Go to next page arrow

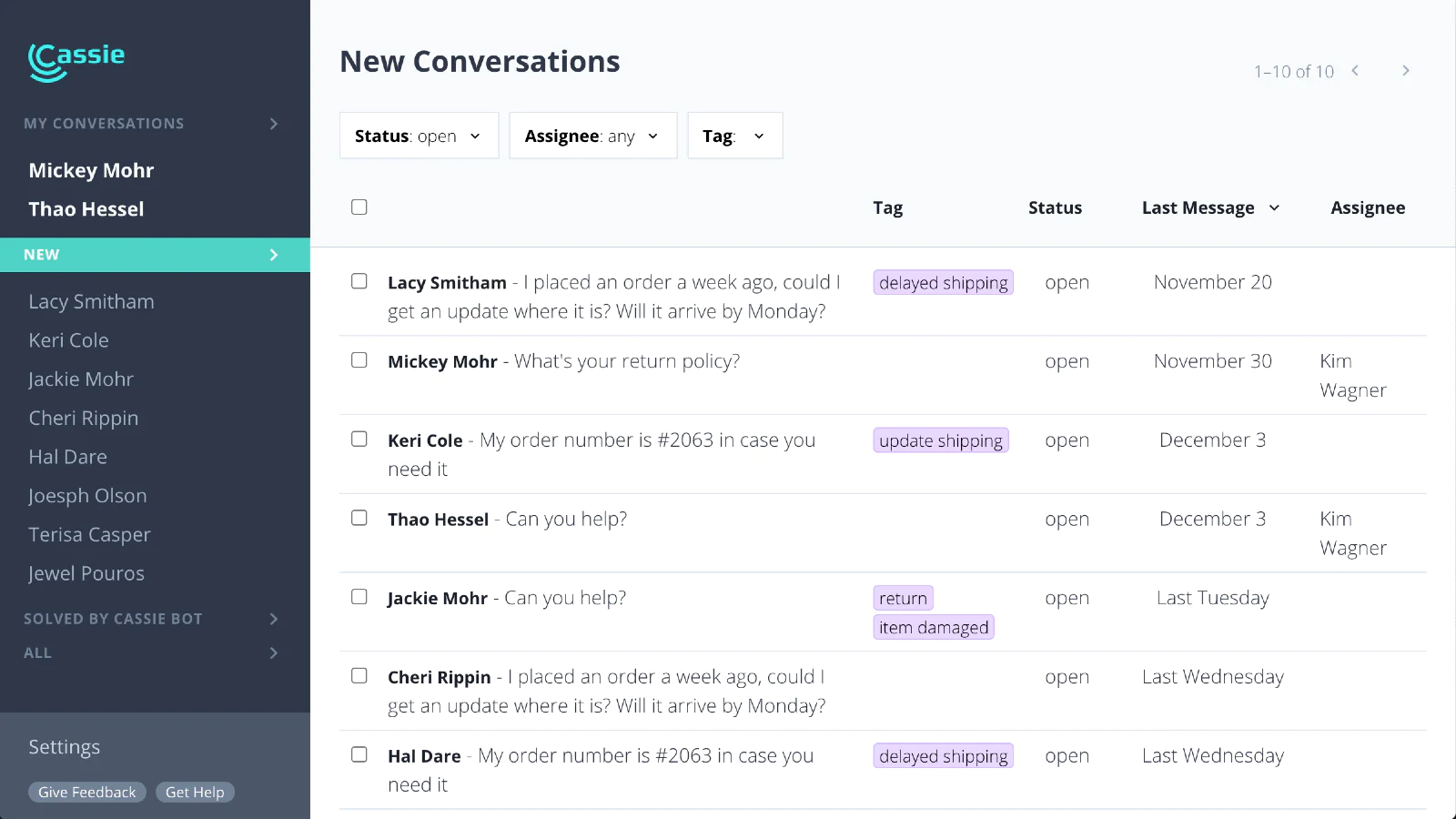tap(1406, 71)
